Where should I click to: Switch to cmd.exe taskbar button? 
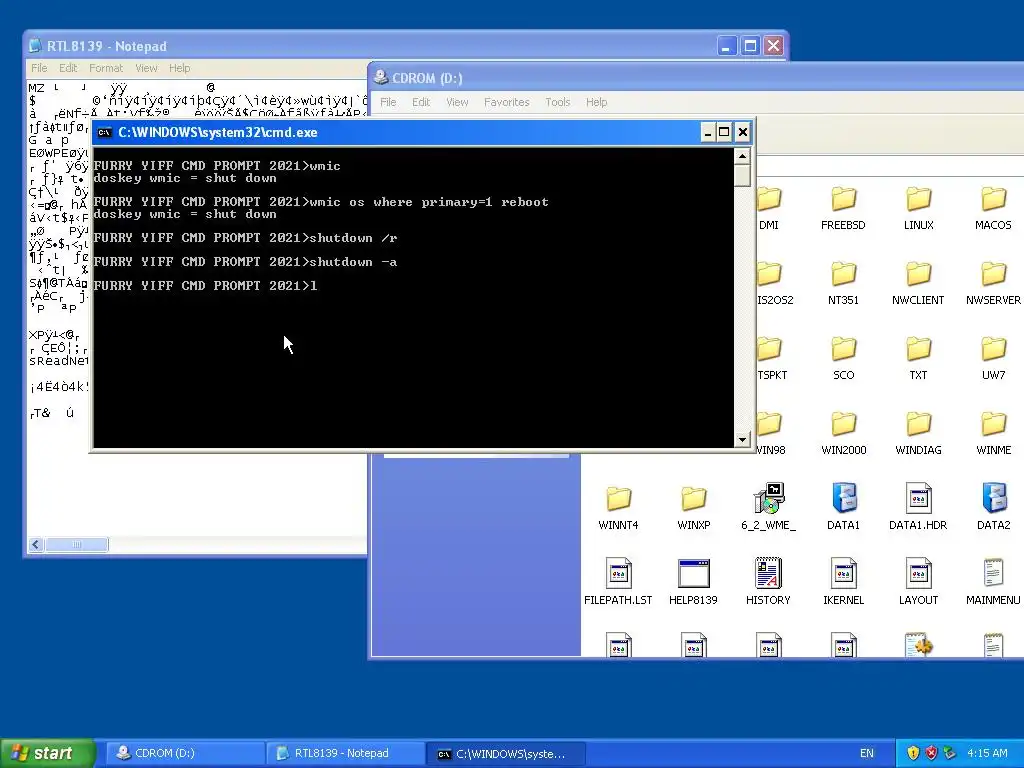pyautogui.click(x=506, y=753)
